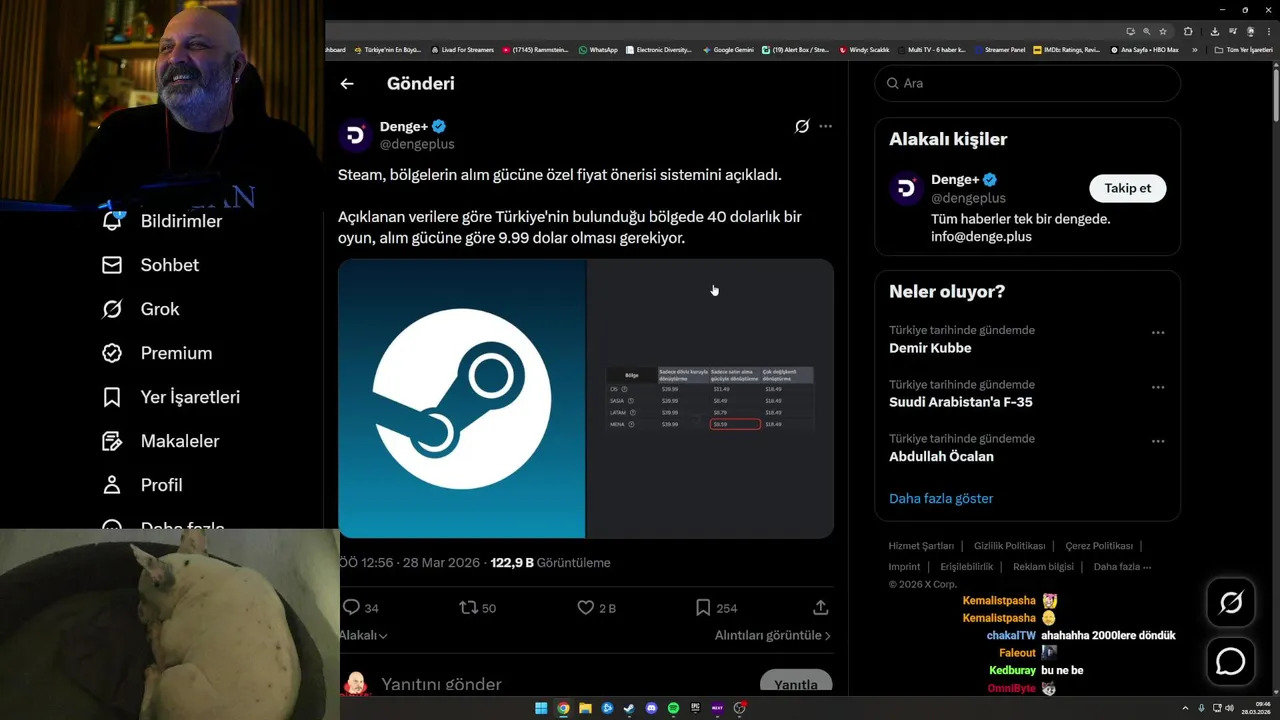1280x720 pixels.
Task: Open the Denge+ profile in Alakalı kişiler
Action: [955, 180]
